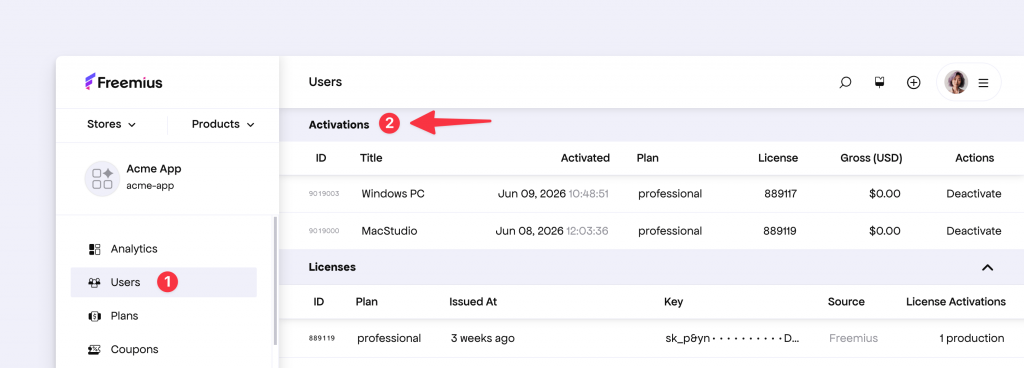
Task: Click the MacStudio title cell
Action: (x=389, y=231)
